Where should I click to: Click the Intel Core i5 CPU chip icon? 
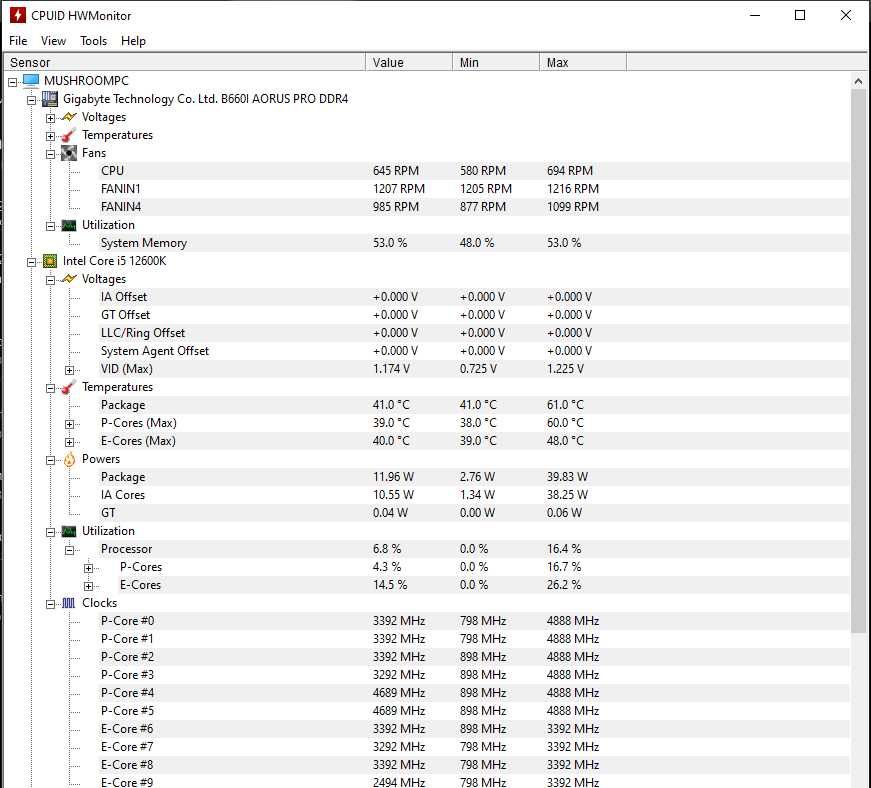point(50,261)
